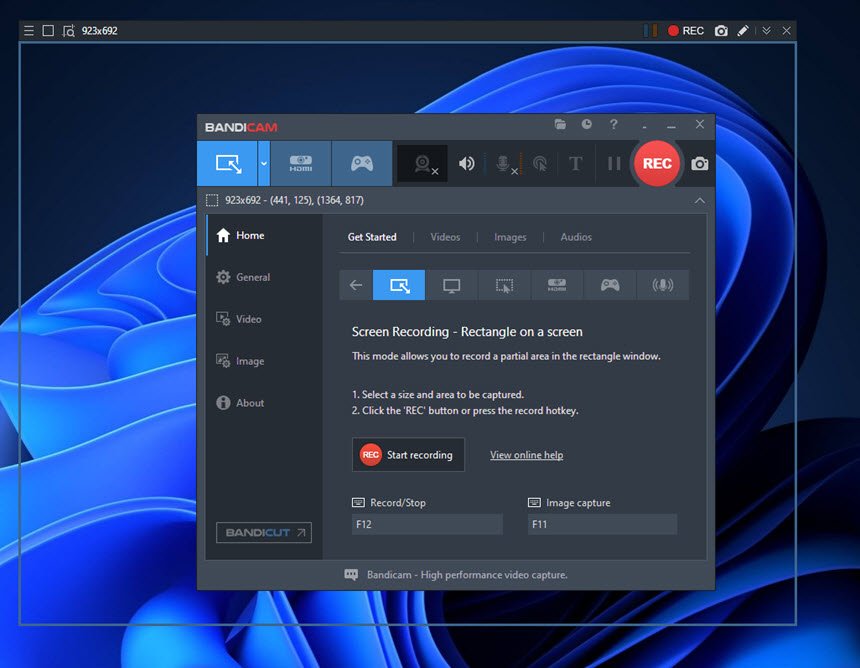Viewport: 860px width, 668px height.
Task: Select the HDMI device mode in mode row
Action: (x=557, y=285)
